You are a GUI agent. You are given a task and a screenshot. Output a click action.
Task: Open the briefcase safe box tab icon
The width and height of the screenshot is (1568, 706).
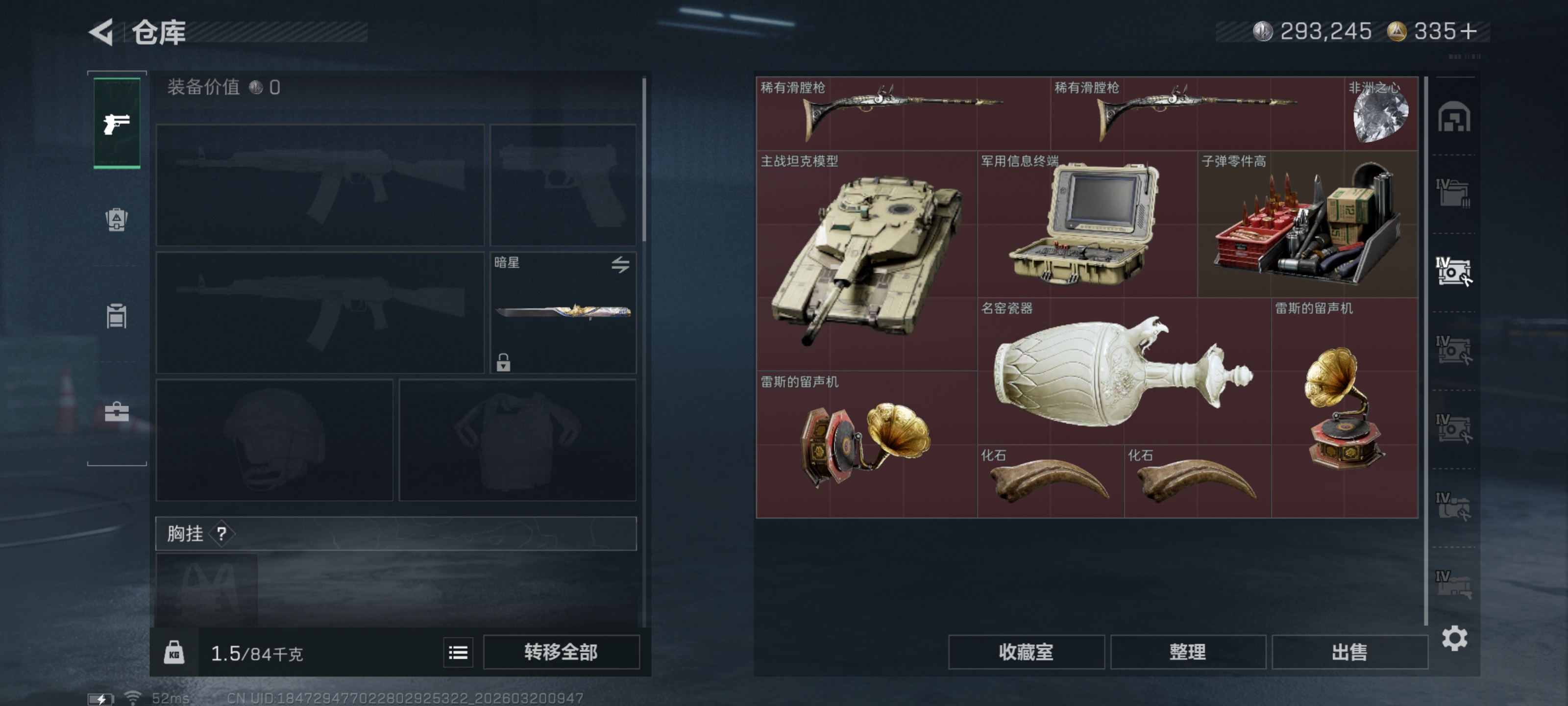point(116,412)
